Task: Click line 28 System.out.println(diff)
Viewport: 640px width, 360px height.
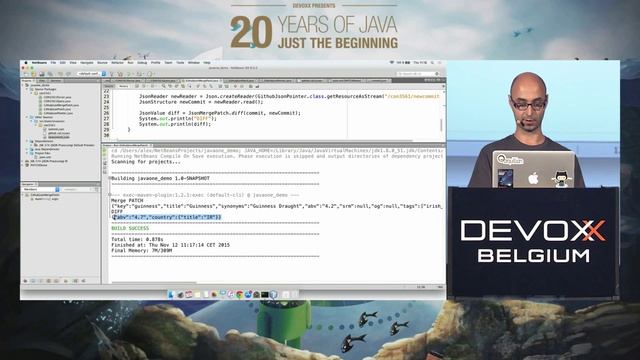Action: (x=175, y=124)
